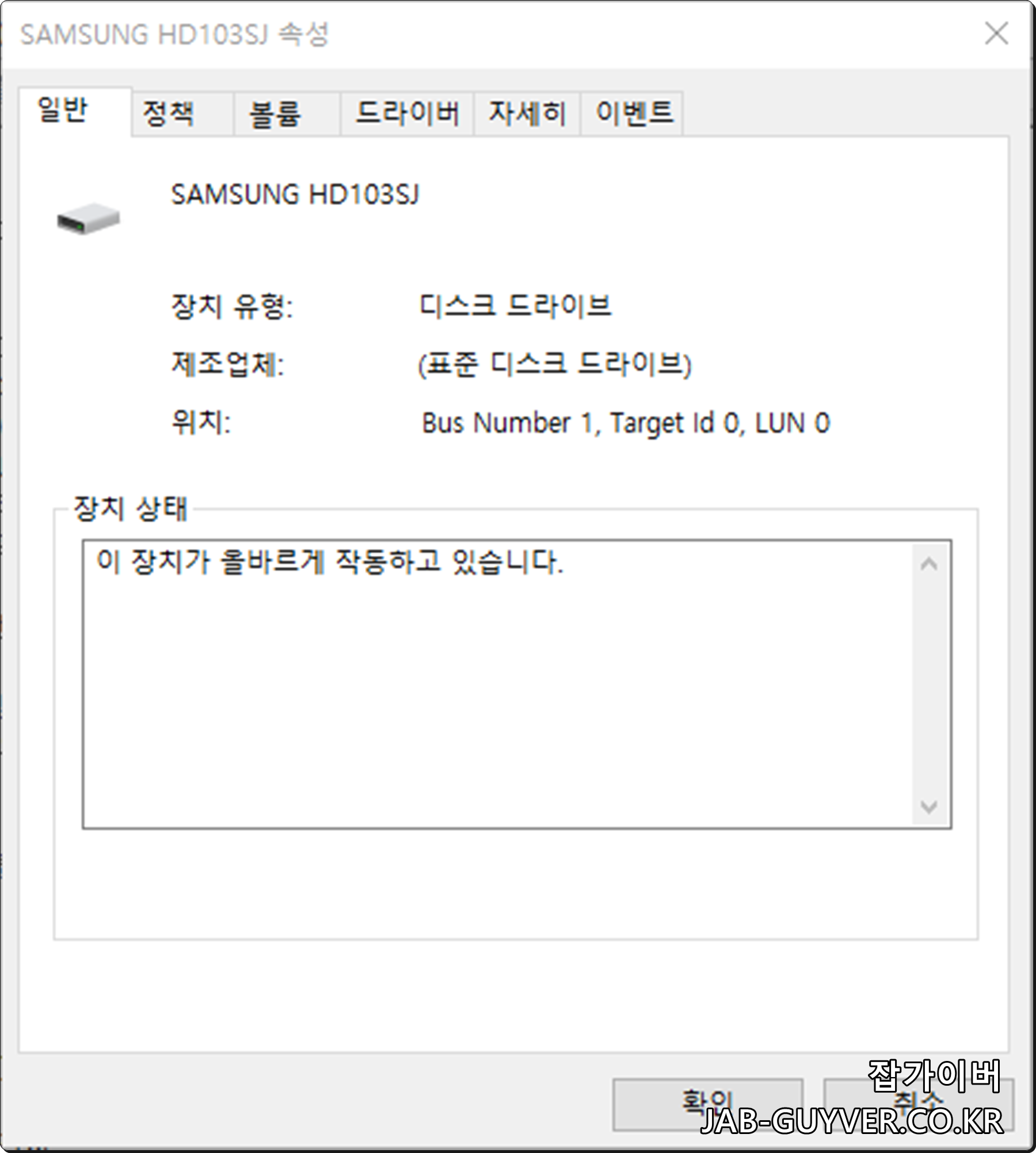Click inside the device status text box

click(498, 684)
